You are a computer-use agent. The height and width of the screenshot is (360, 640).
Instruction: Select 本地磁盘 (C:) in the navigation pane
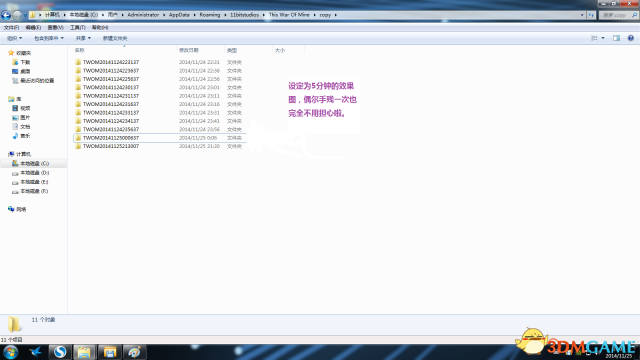[31, 163]
